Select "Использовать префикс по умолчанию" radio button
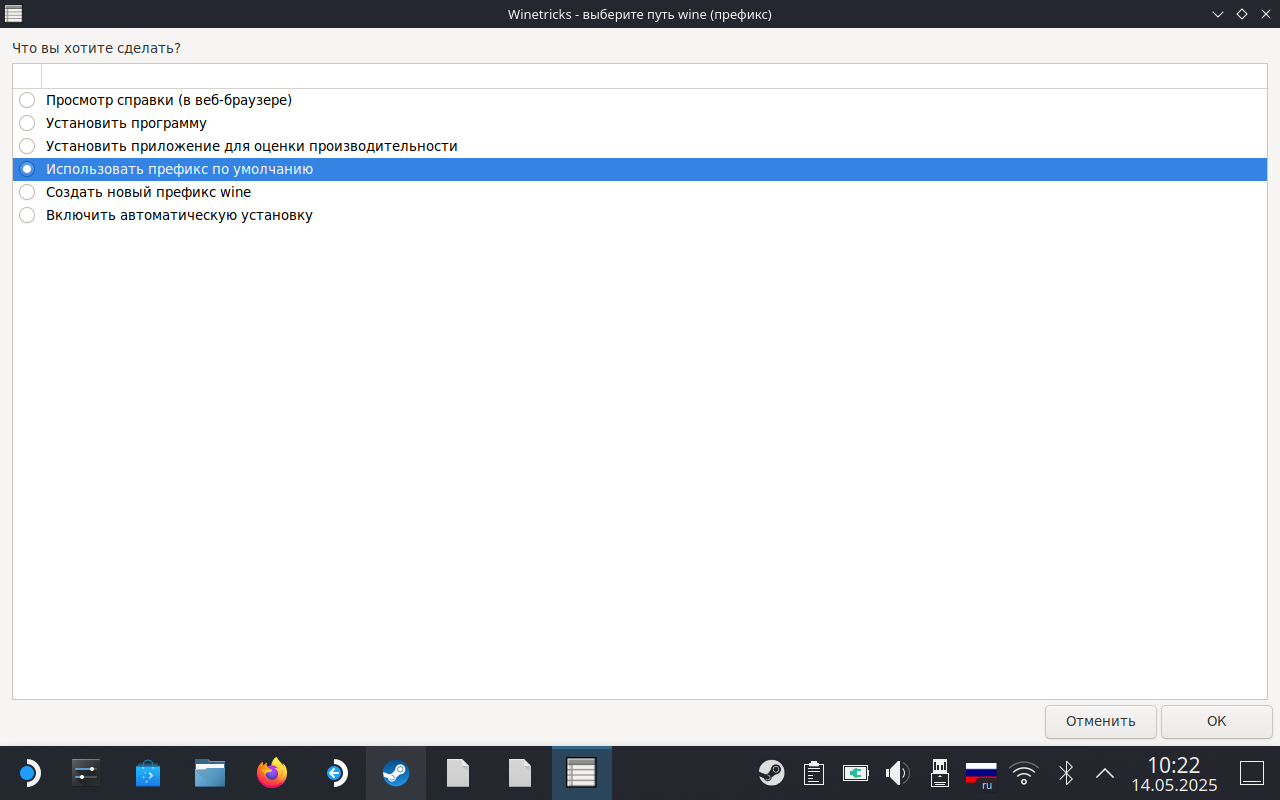This screenshot has width=1280, height=800. click(27, 169)
